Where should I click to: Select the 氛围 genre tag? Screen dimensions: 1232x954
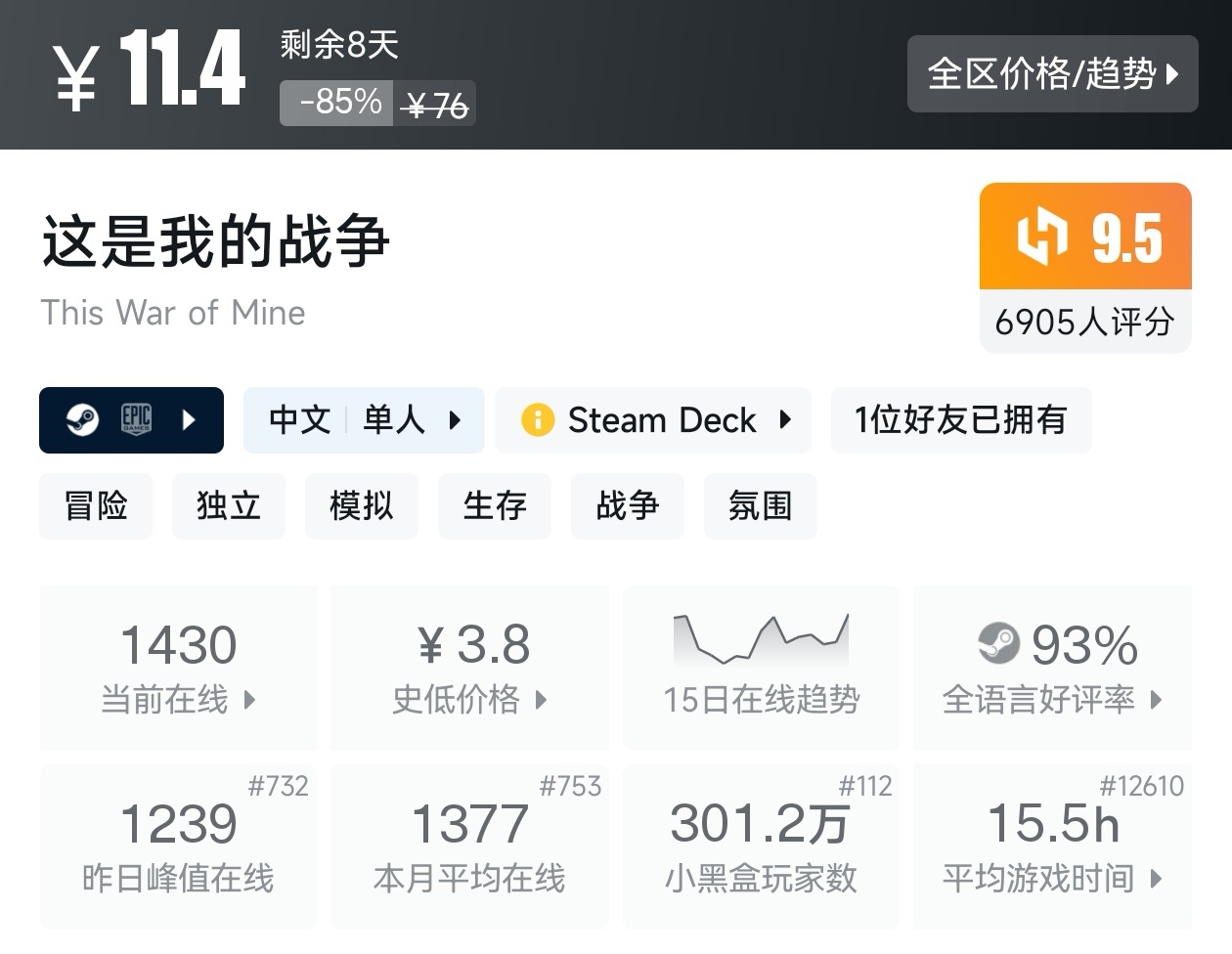760,506
